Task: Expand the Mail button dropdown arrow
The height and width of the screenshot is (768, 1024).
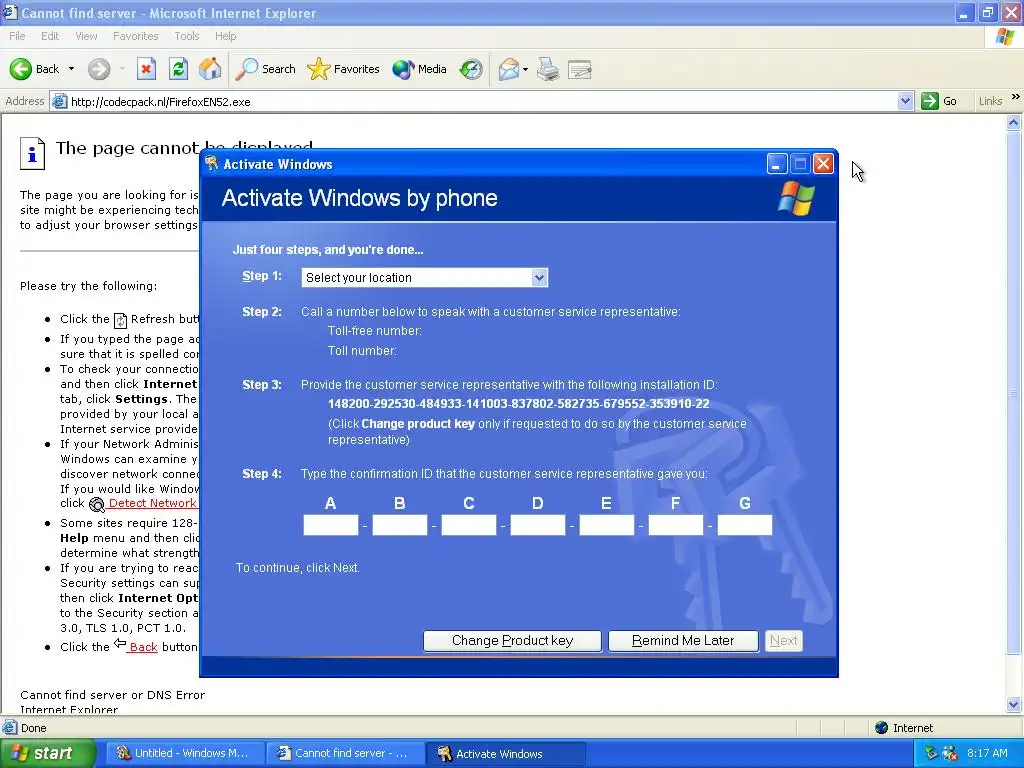Action: click(525, 69)
